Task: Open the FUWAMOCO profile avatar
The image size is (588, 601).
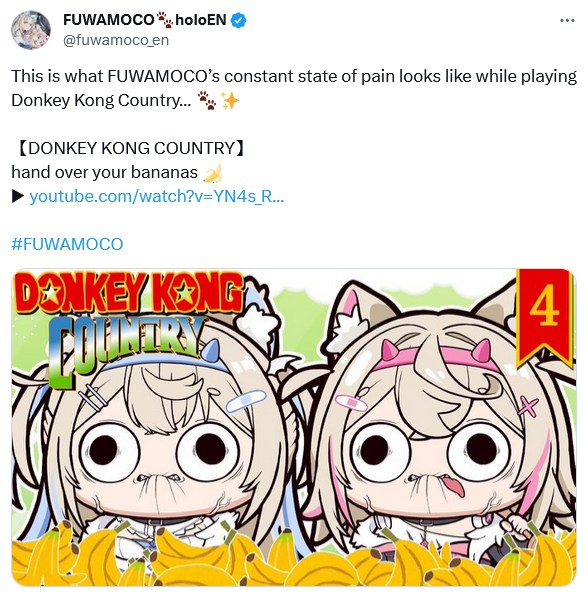Action: tap(31, 30)
